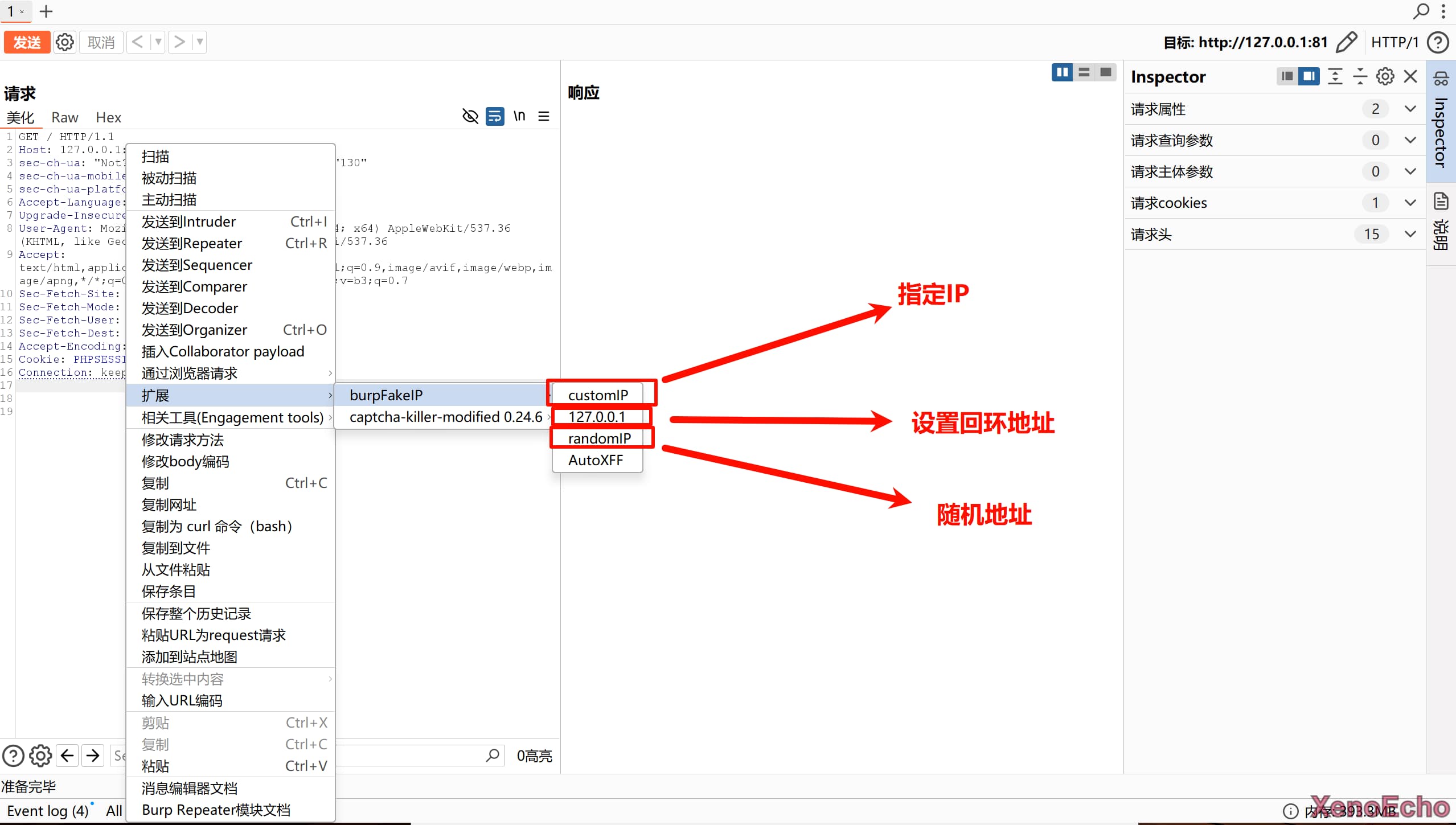This screenshot has height=825, width=1456.
Task: Open Inspector settings gear icon
Action: (1385, 76)
